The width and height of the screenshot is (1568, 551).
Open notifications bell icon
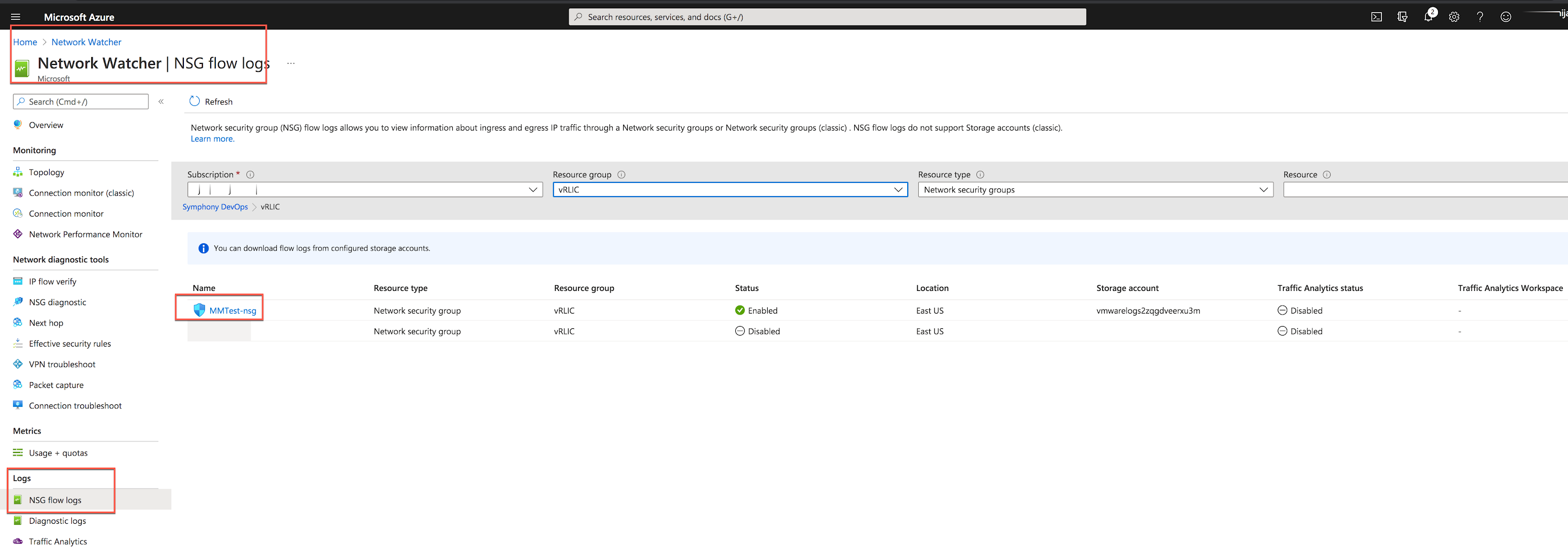pyautogui.click(x=1428, y=17)
